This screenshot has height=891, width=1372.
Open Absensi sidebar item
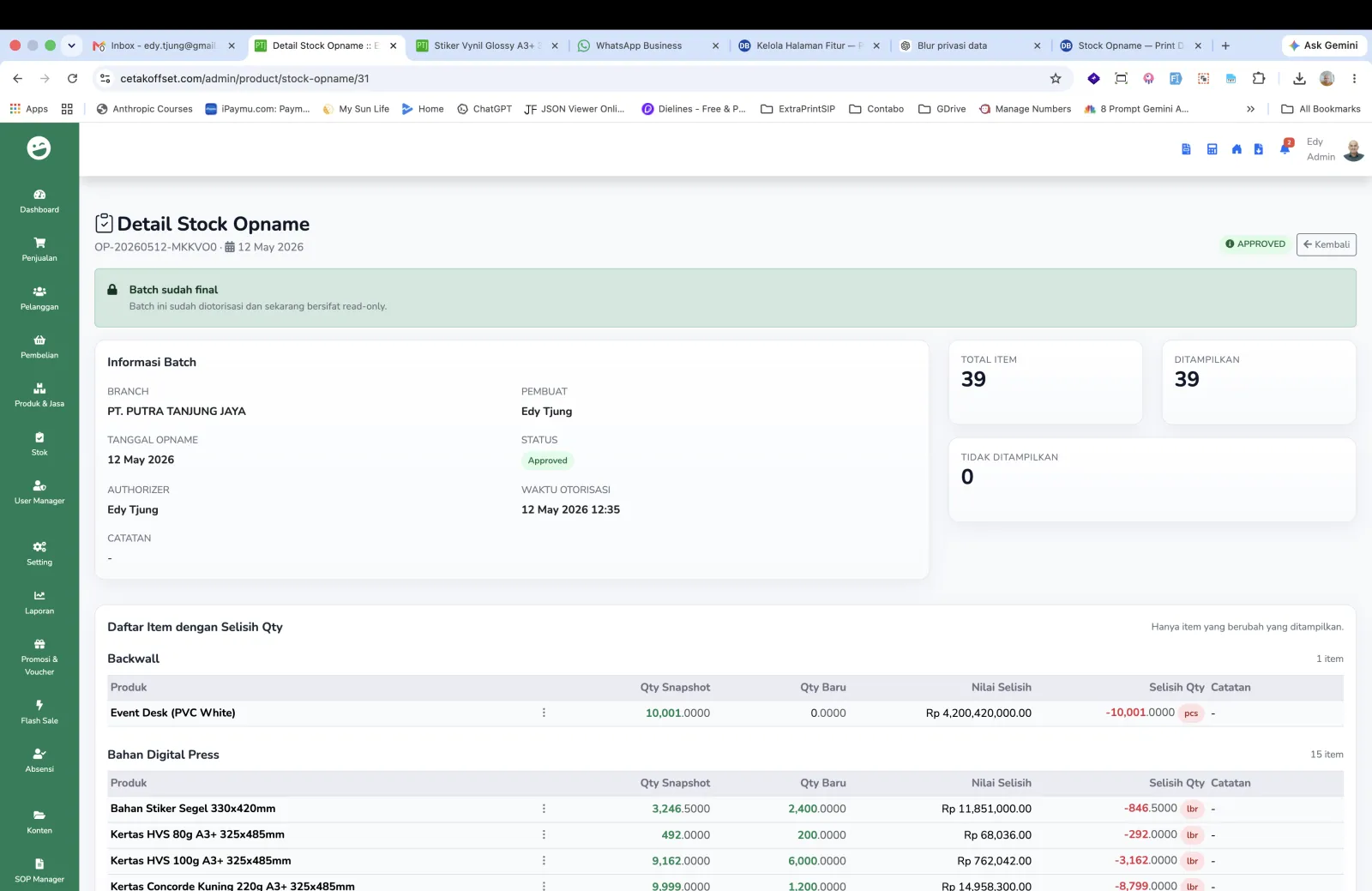click(x=39, y=761)
